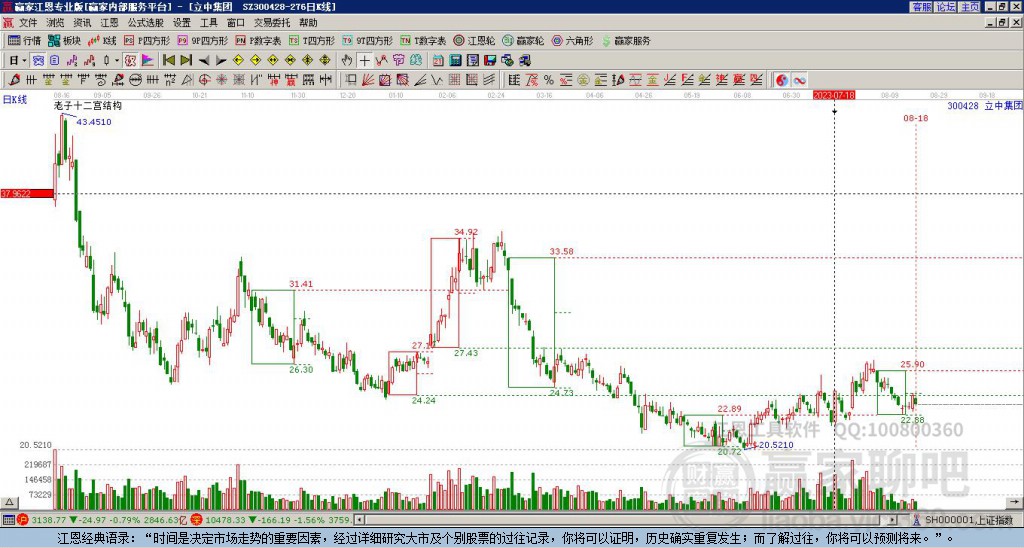Click the 300428 立中集团 stock label
Viewport: 1024px width, 548px height.
pyautogui.click(x=985, y=105)
